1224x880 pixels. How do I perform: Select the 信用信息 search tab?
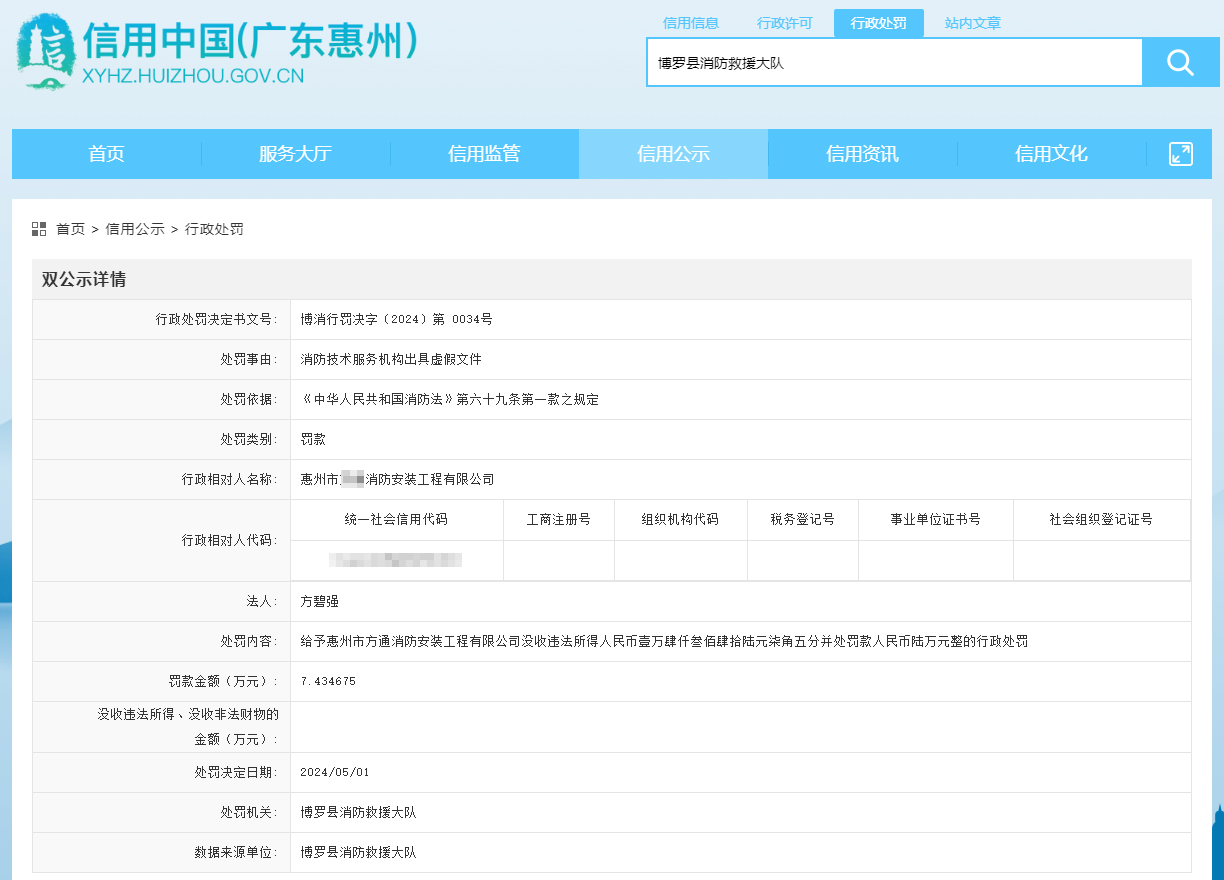(691, 23)
